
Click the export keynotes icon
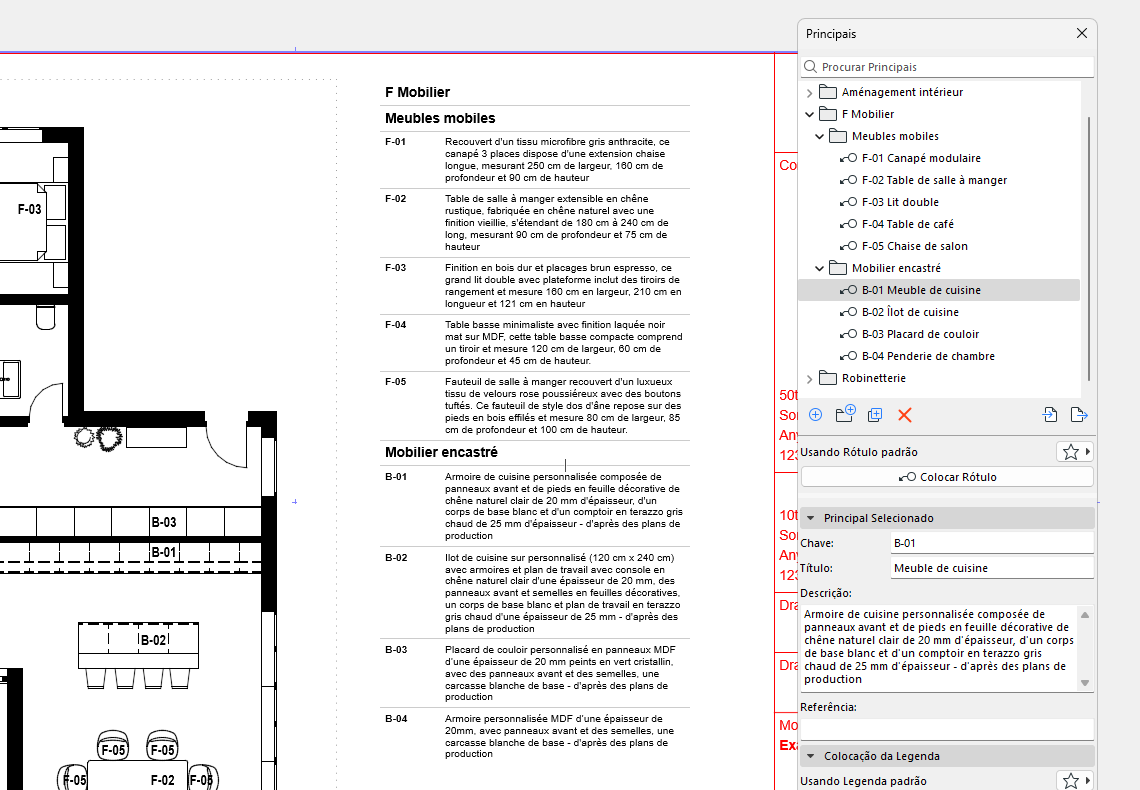pyautogui.click(x=1079, y=415)
